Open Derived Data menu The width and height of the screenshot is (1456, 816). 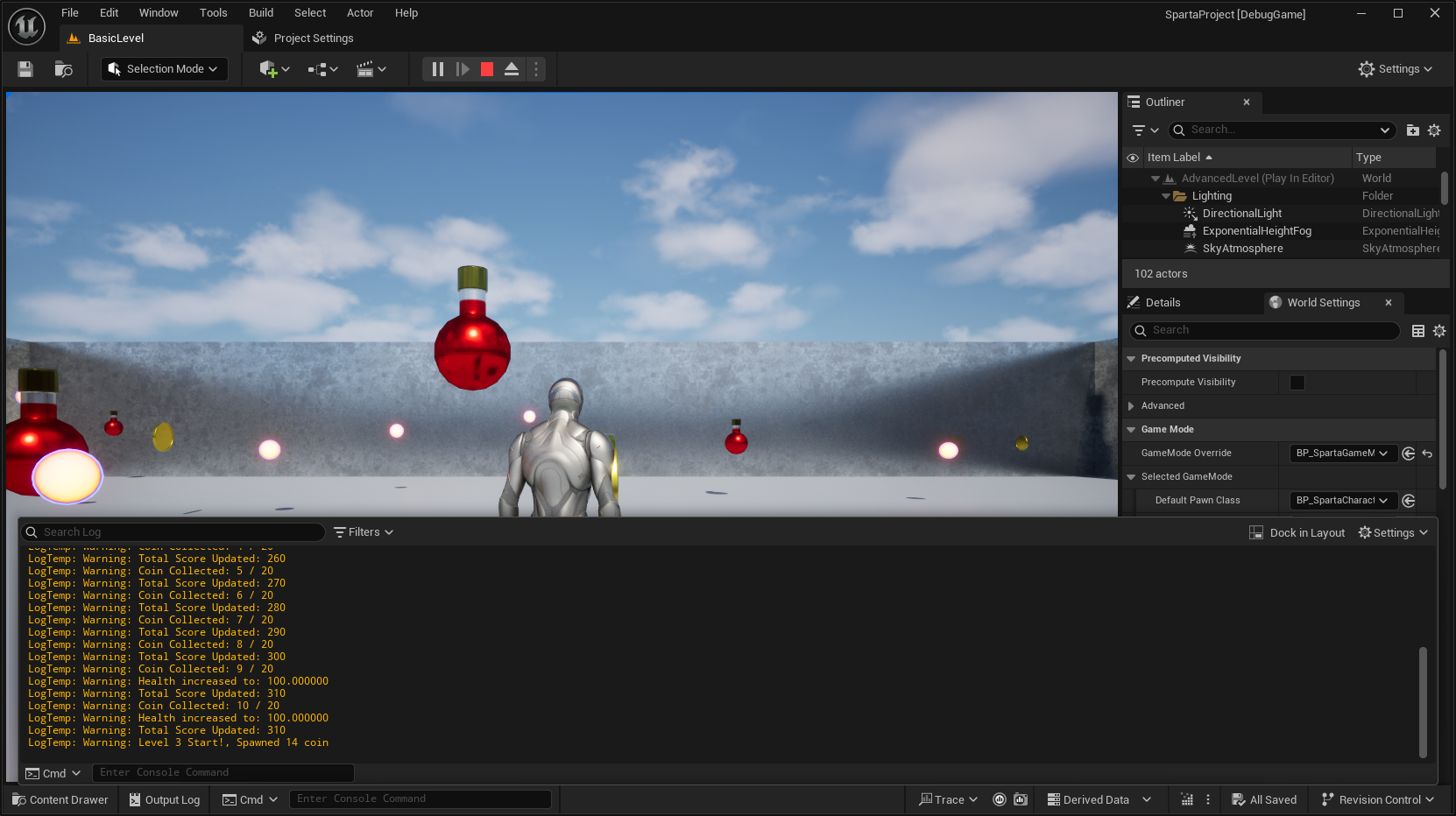(1099, 800)
